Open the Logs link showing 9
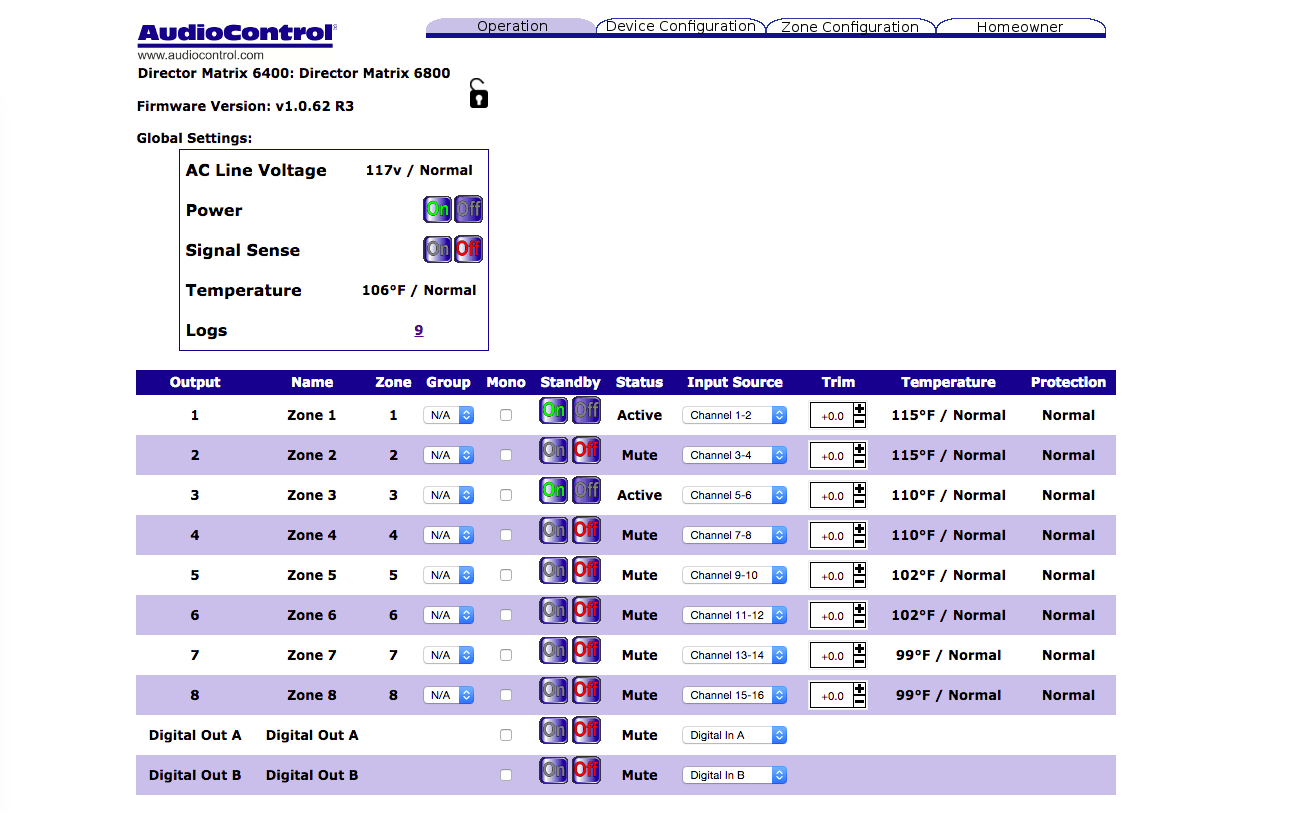This screenshot has width=1289, height=814. (x=419, y=330)
